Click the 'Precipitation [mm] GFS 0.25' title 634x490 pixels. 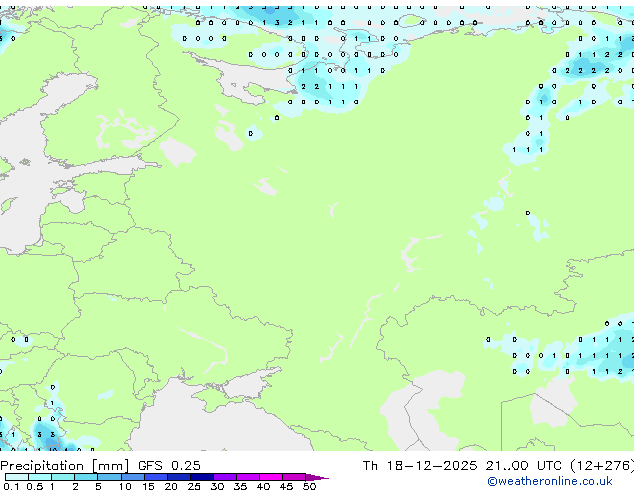click(100, 466)
